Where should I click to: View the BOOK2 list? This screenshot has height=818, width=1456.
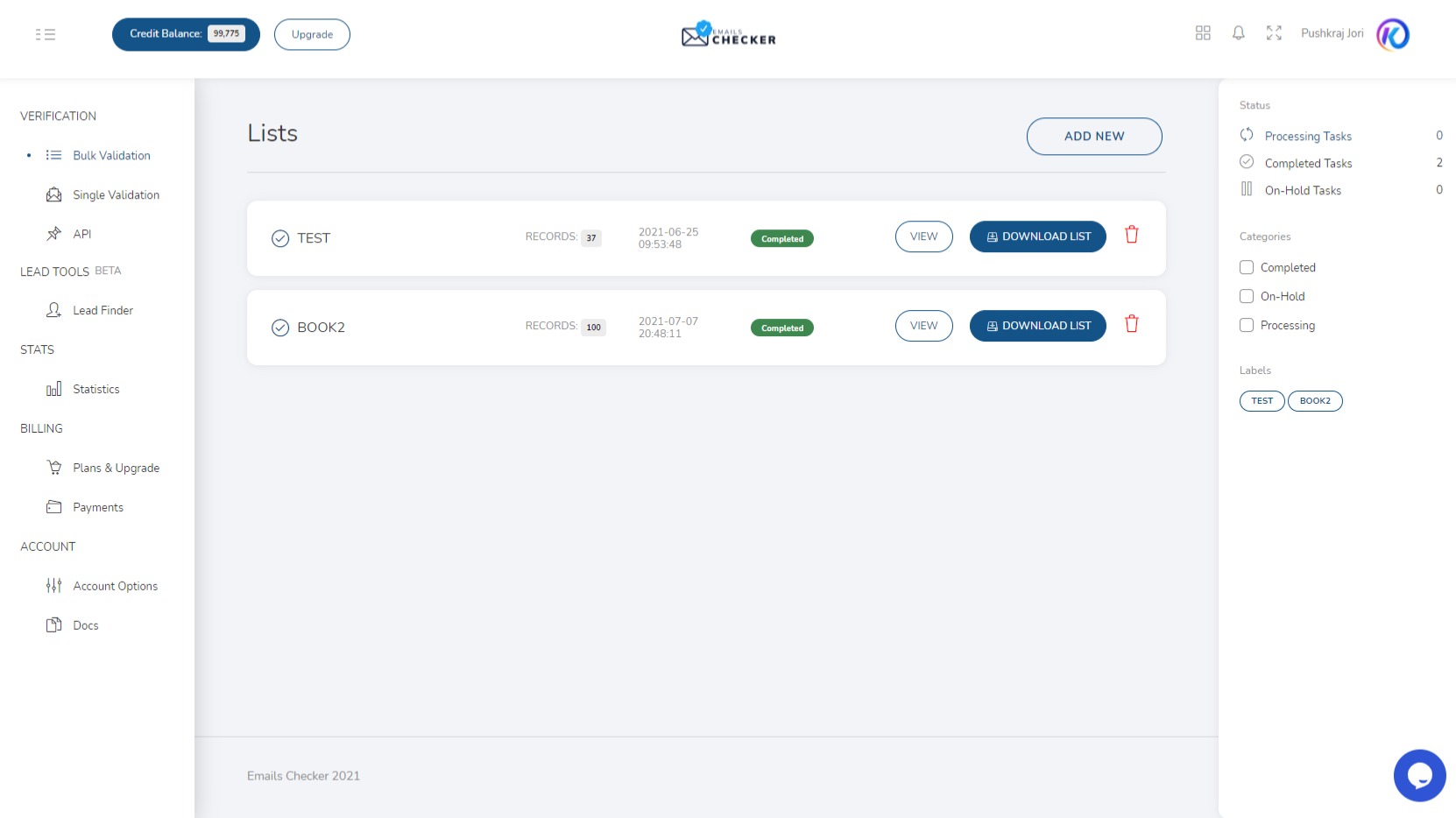tap(923, 326)
